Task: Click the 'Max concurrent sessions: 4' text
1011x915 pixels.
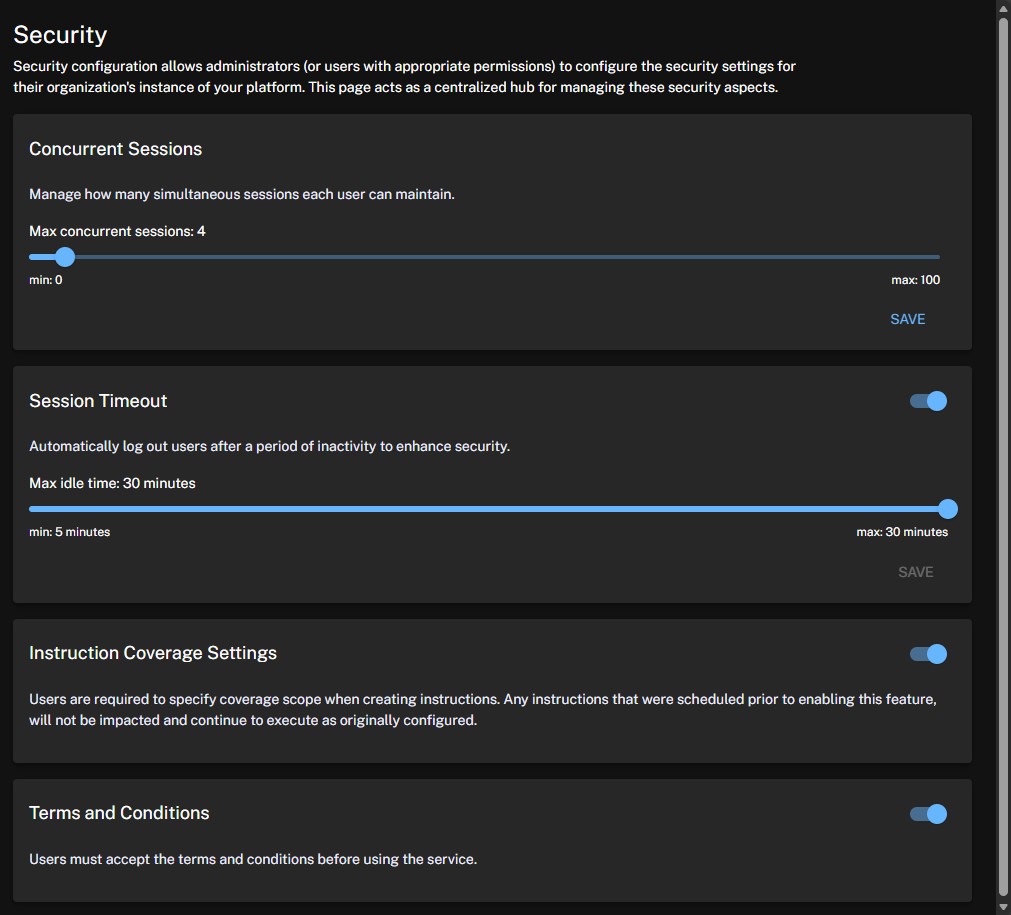Action: 117,231
